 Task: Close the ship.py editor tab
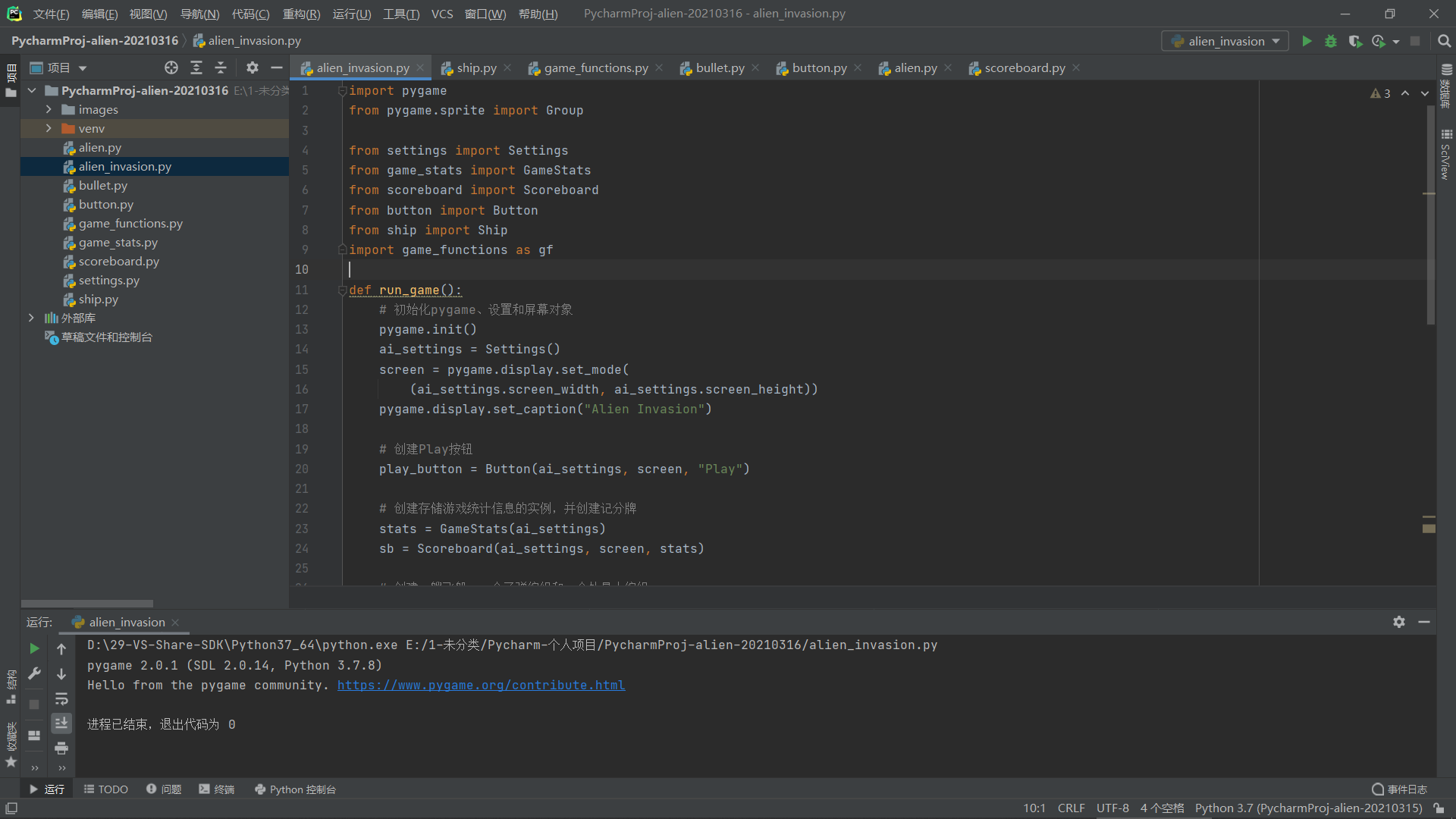507,67
